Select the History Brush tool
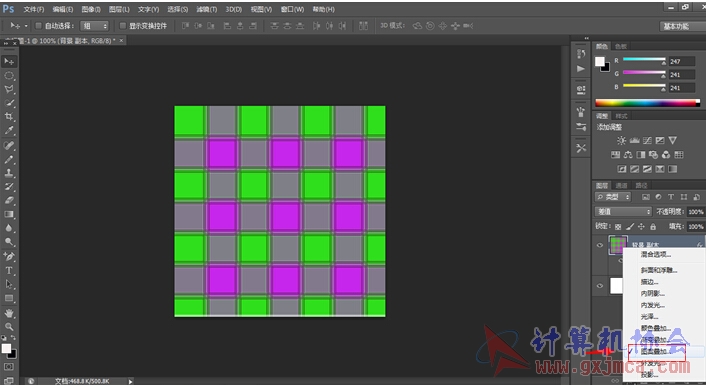706x385 pixels. (x=9, y=186)
